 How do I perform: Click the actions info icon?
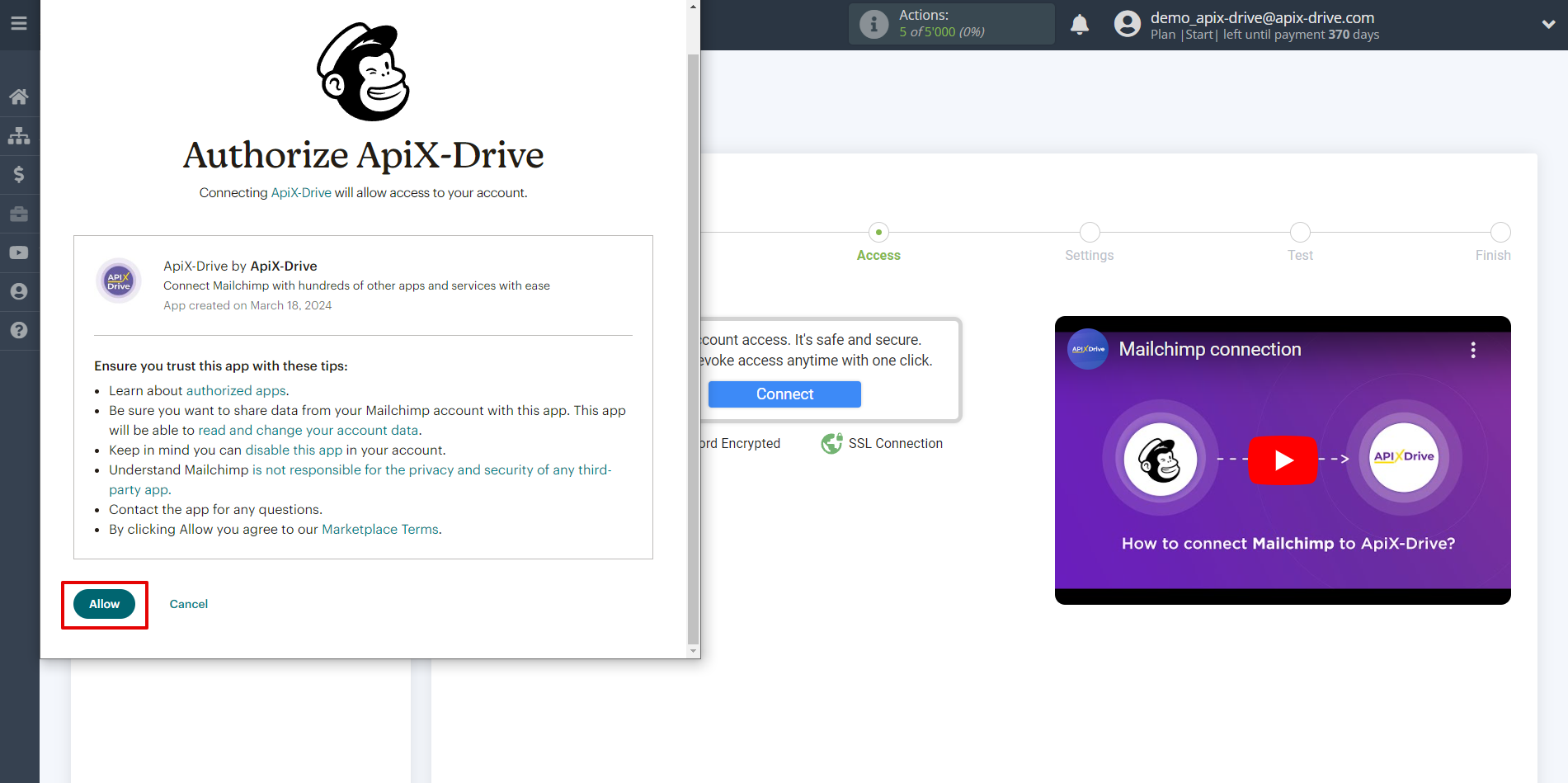pyautogui.click(x=873, y=24)
